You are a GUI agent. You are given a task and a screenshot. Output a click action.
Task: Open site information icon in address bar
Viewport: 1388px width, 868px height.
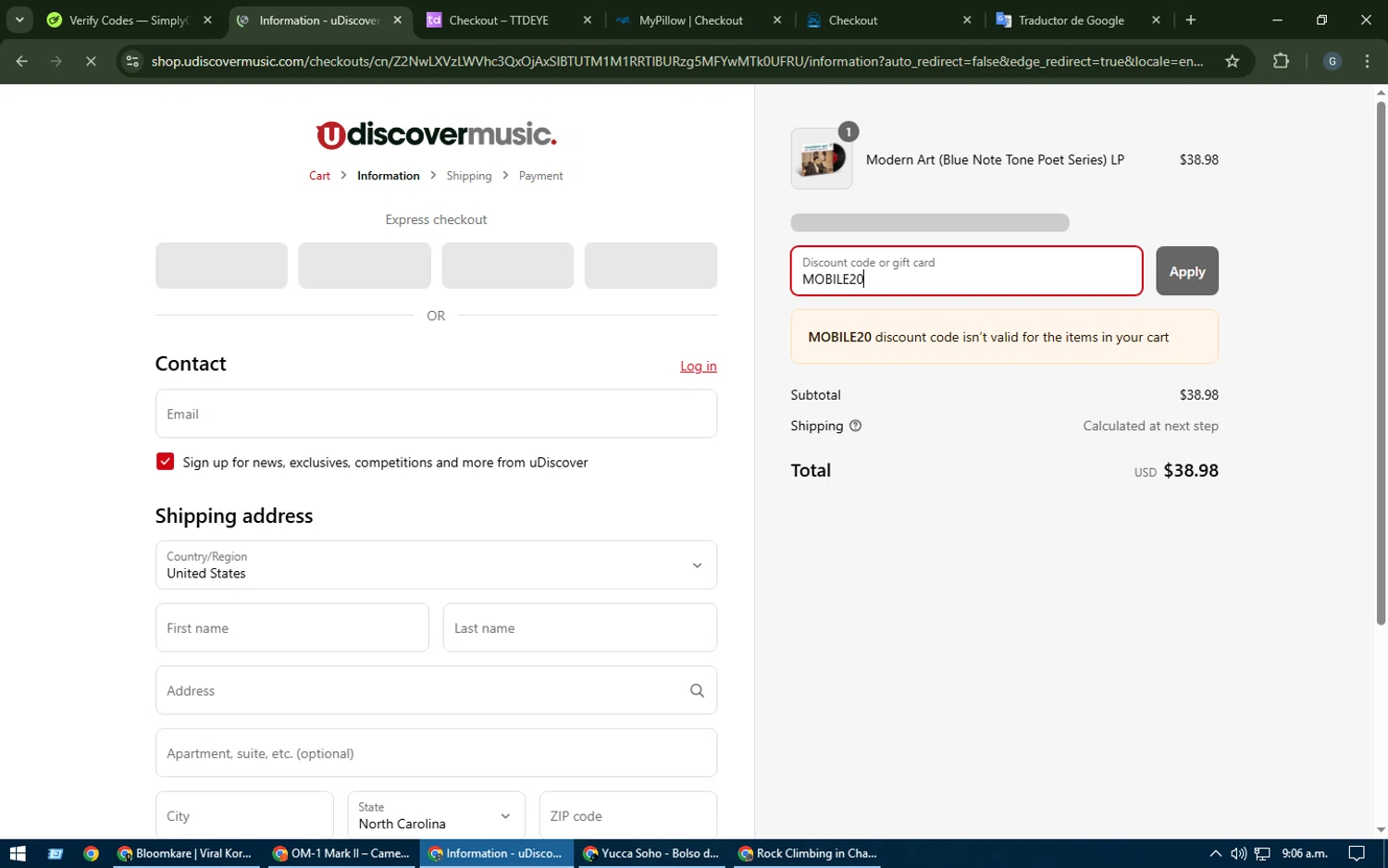pyautogui.click(x=132, y=61)
